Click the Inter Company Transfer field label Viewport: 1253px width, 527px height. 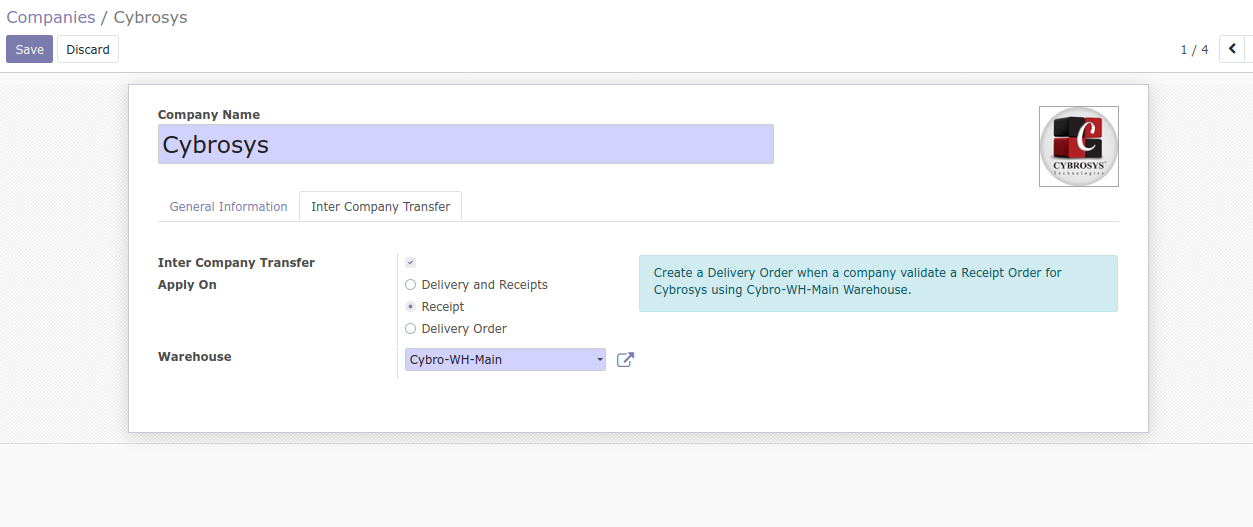coord(236,263)
